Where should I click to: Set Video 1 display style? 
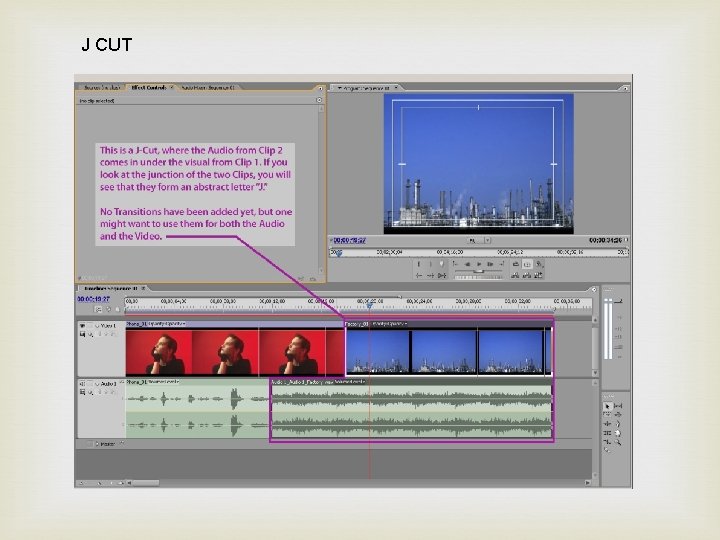point(83,334)
